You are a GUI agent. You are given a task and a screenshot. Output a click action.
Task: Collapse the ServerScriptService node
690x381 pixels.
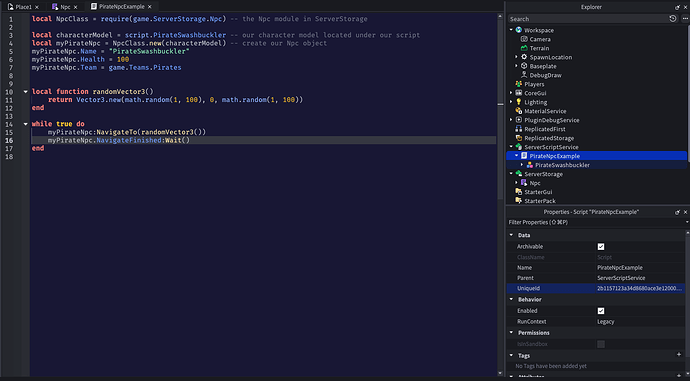[x=511, y=147]
